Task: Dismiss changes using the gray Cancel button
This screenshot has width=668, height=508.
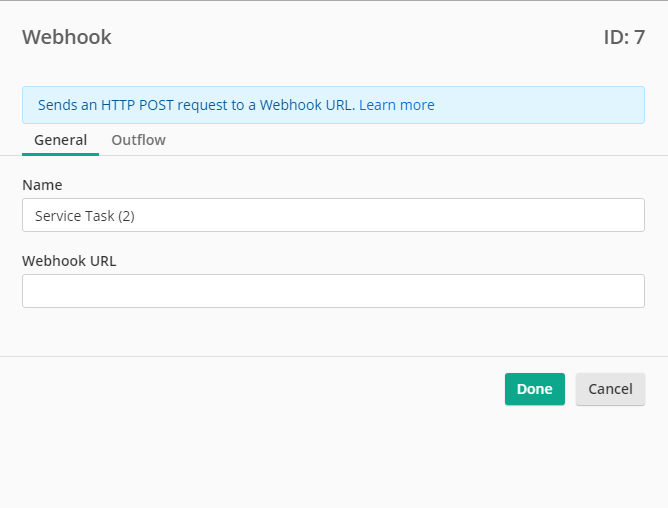Action: pos(610,389)
